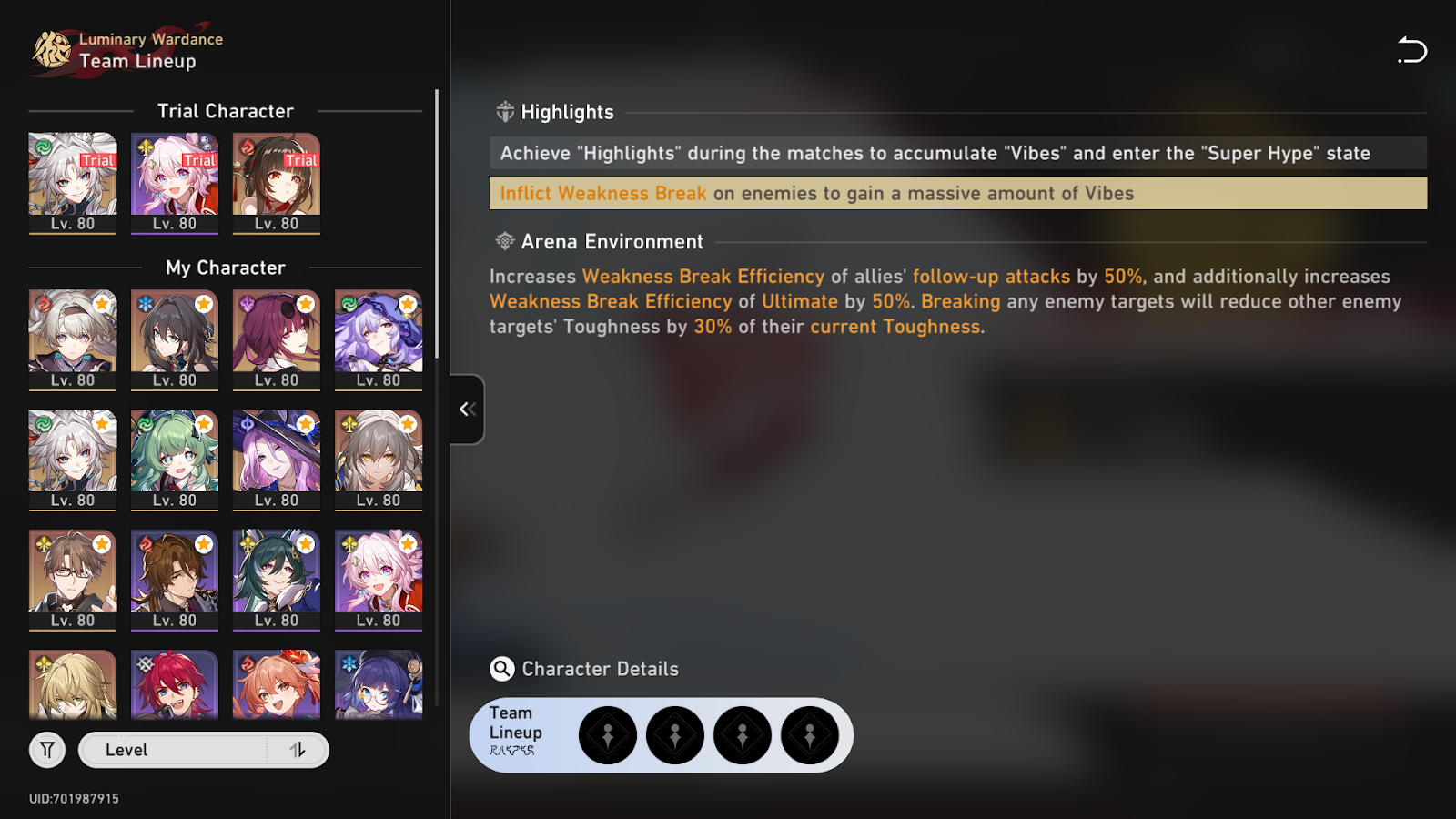Choose the first white-haired Trial character
The height and width of the screenshot is (819, 1456).
coord(73,183)
